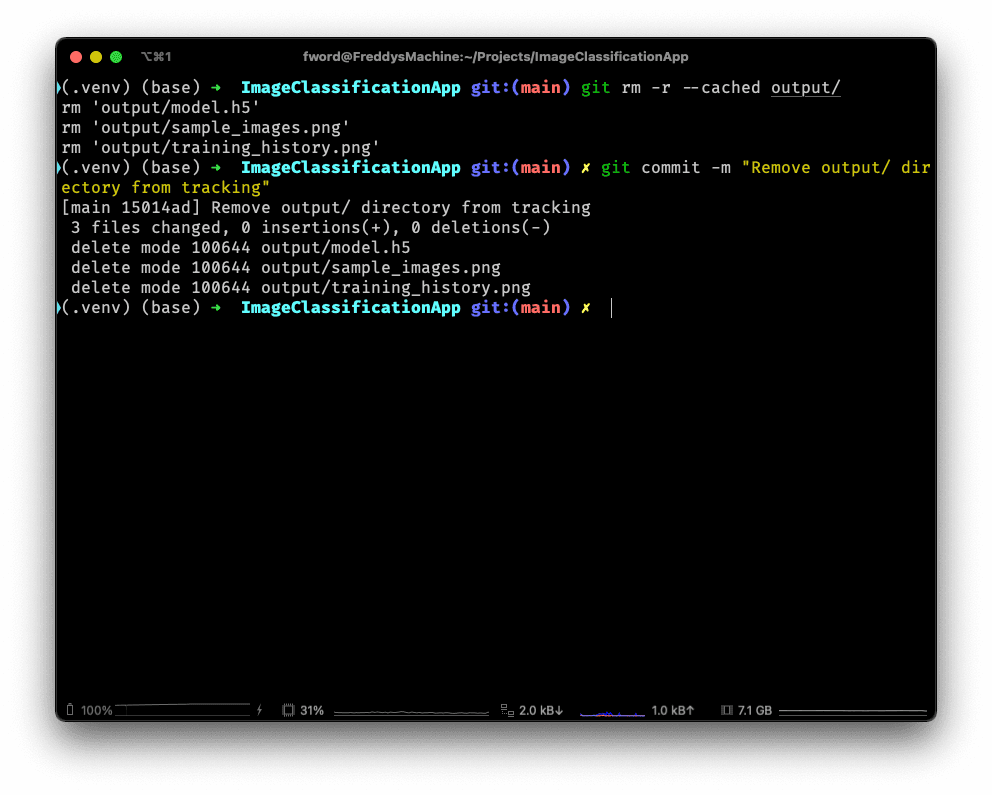This screenshot has height=795, width=992.
Task: Click the text cursor at the last prompt
Action: point(611,308)
